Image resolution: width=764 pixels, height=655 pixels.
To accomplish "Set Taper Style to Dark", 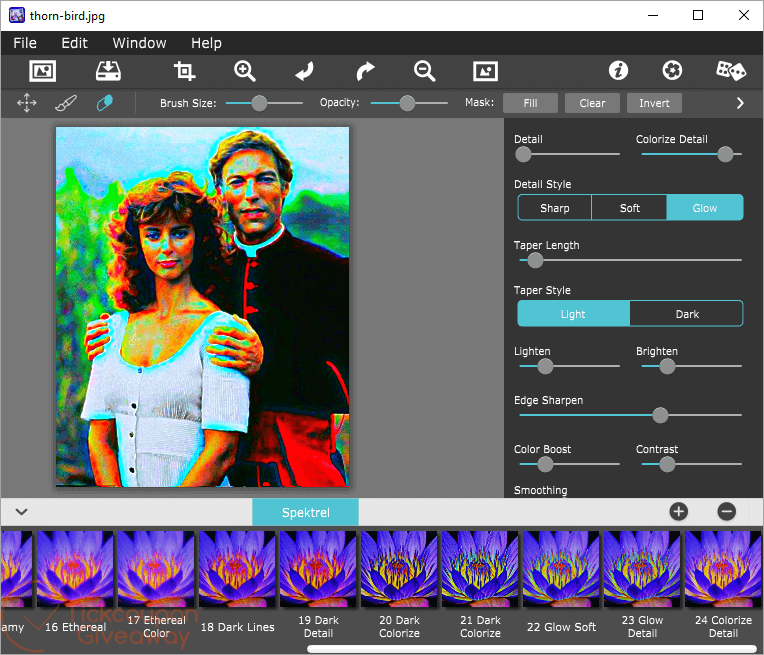I will click(x=687, y=314).
